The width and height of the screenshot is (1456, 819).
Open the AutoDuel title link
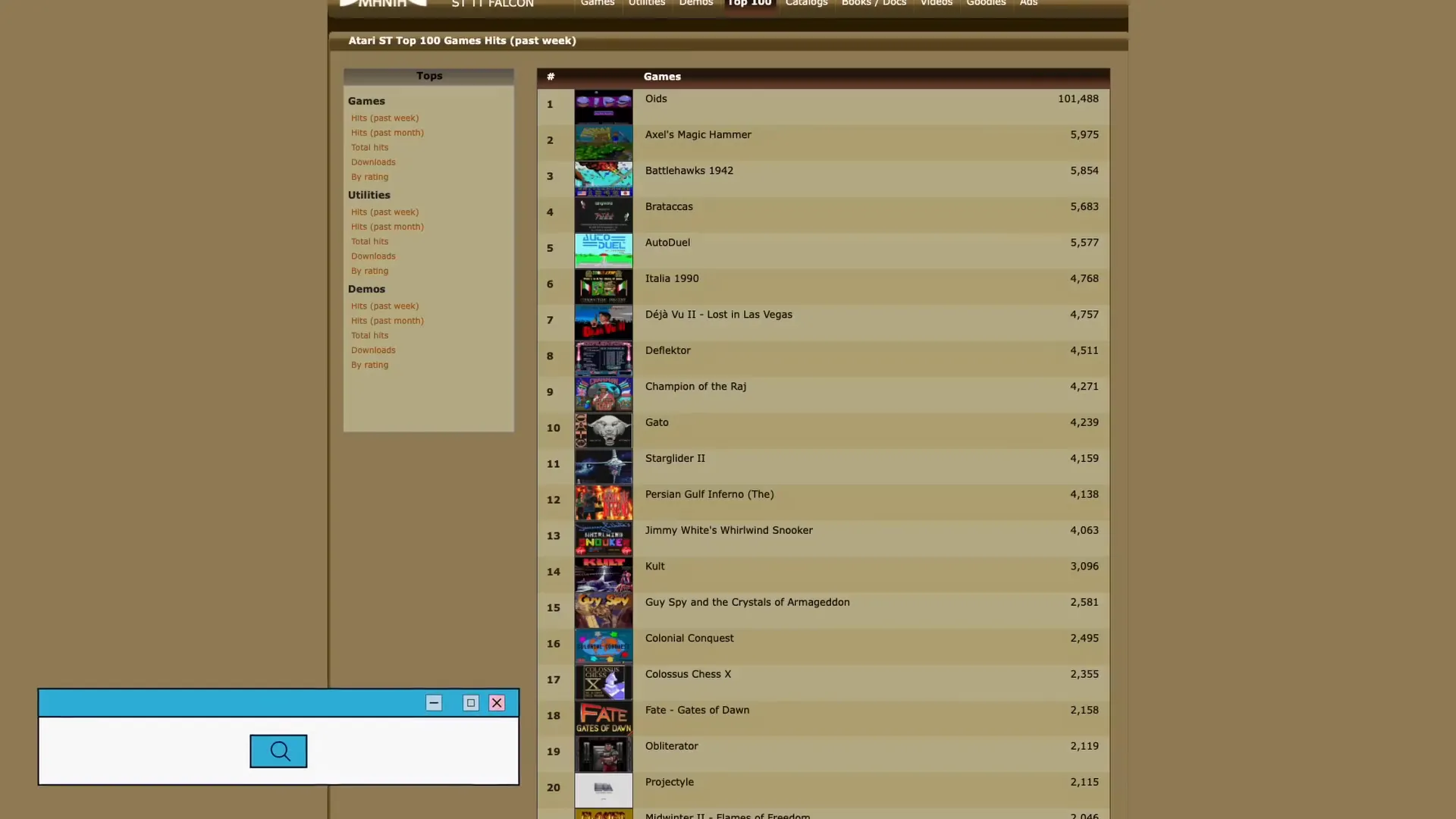(667, 243)
